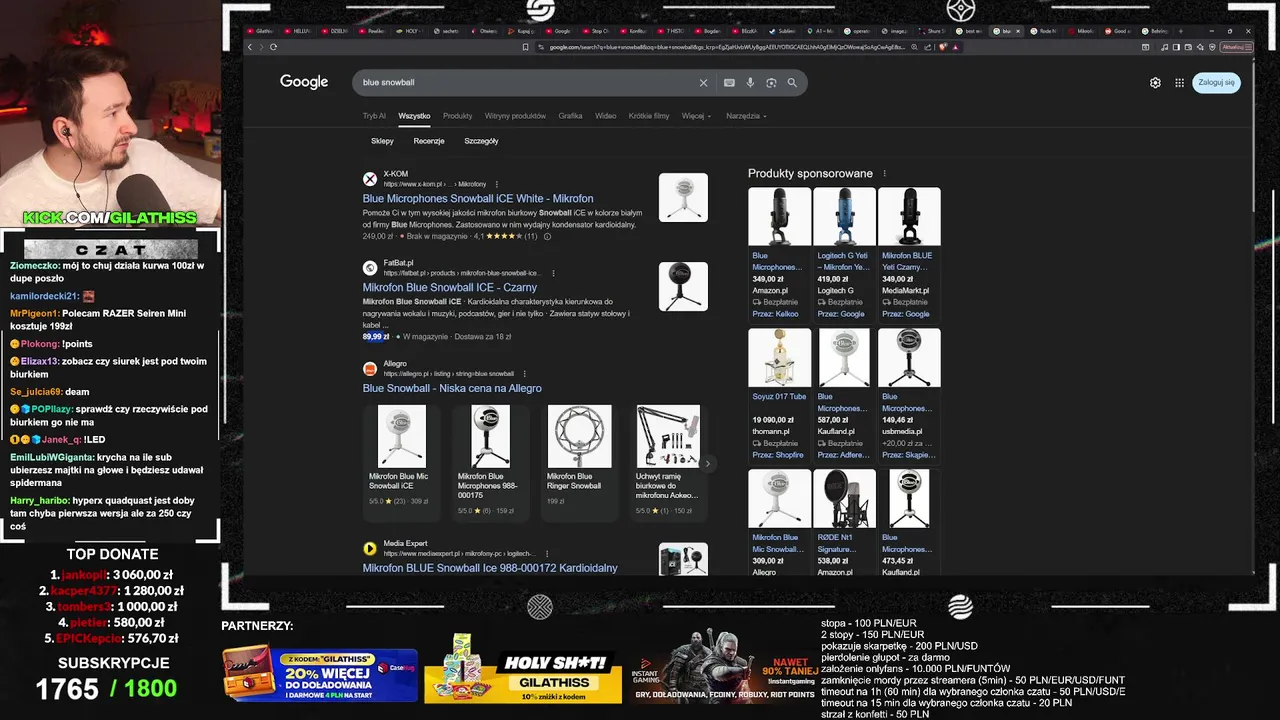Open Google Lens image search icon
The height and width of the screenshot is (720, 1280).
click(771, 83)
